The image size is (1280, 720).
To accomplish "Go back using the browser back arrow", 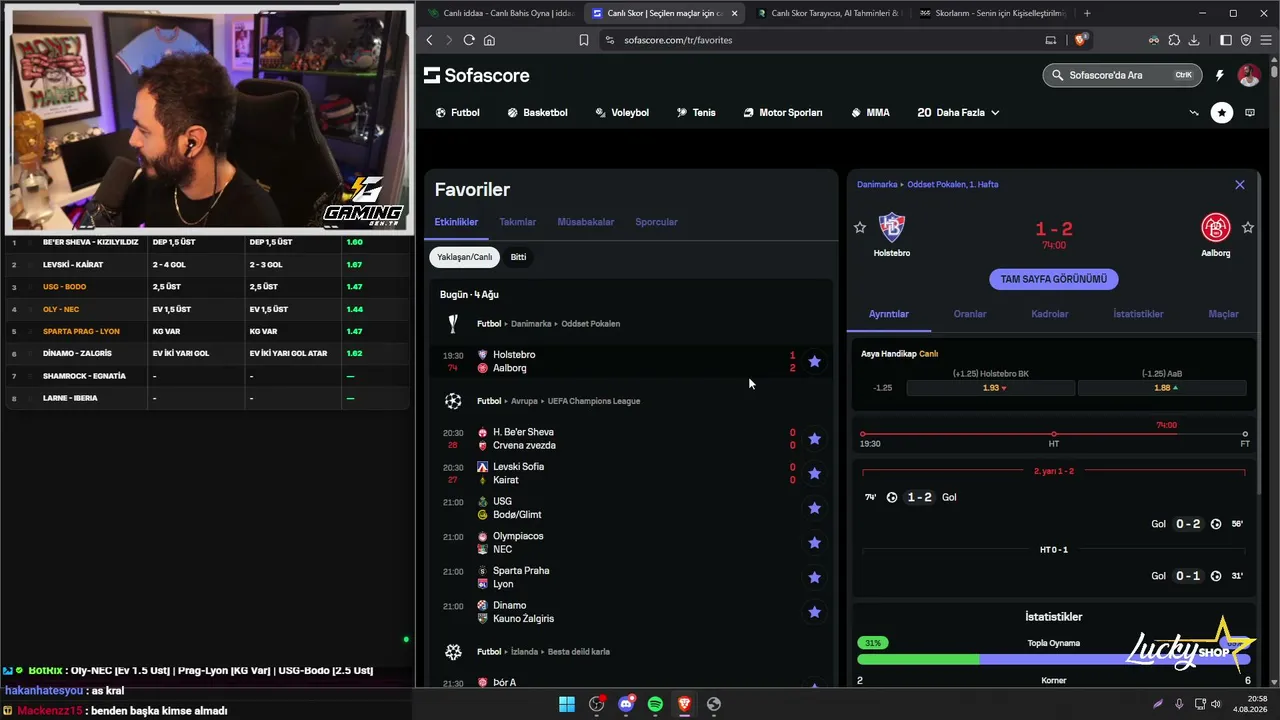I will pyautogui.click(x=430, y=40).
